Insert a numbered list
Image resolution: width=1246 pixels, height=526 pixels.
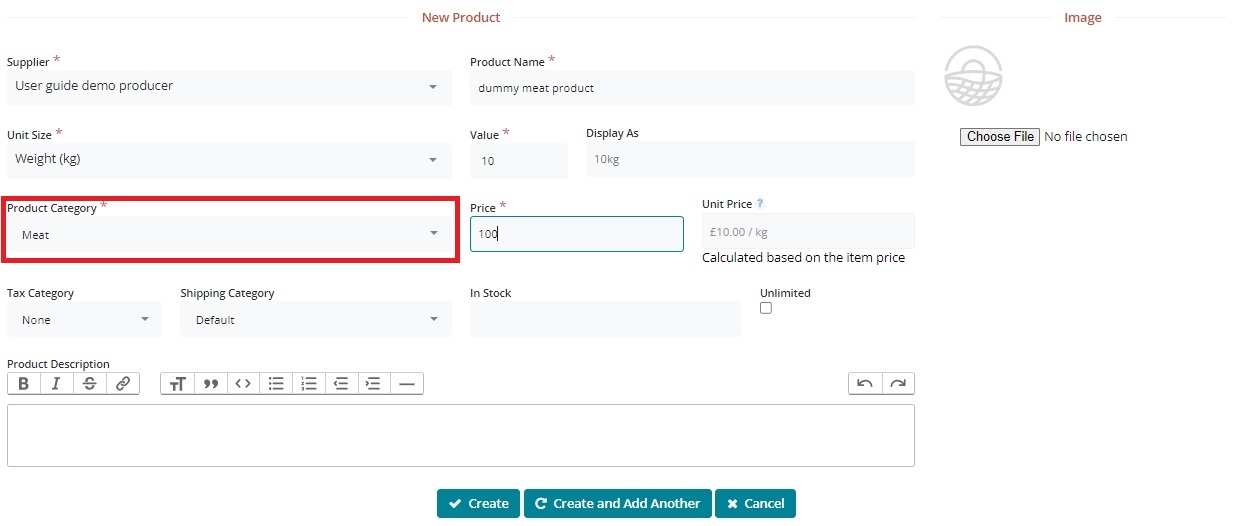tap(309, 384)
